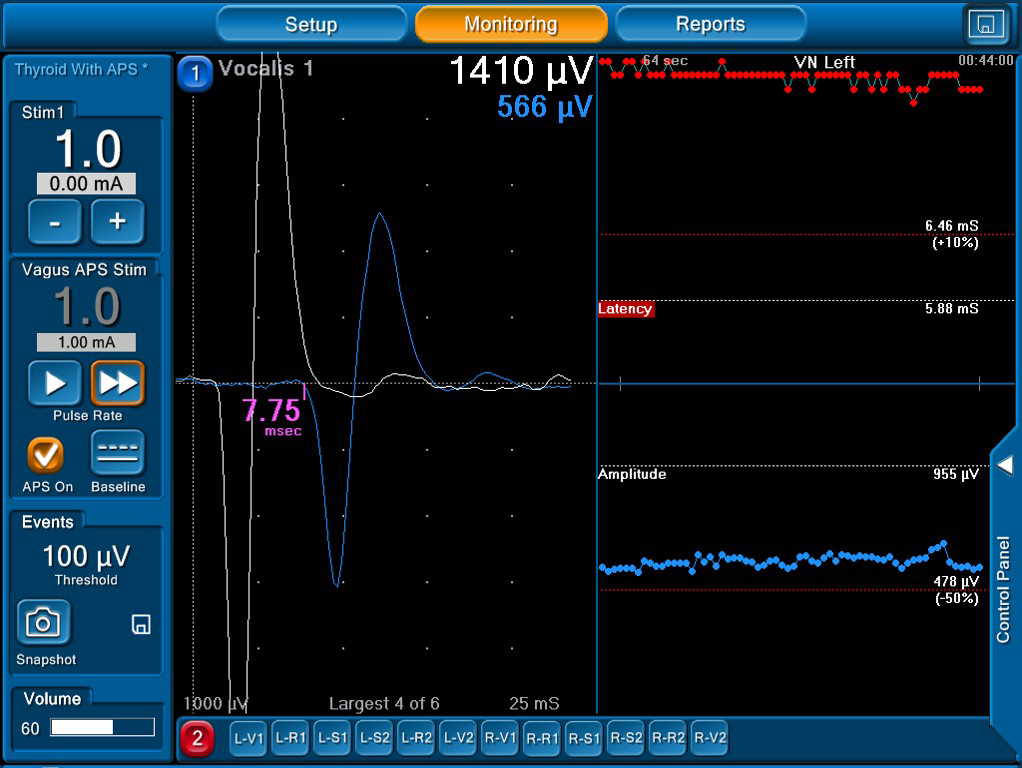Viewport: 1022px width, 768px height.
Task: Decrease Stim1 current with minus button
Action: 54,222
